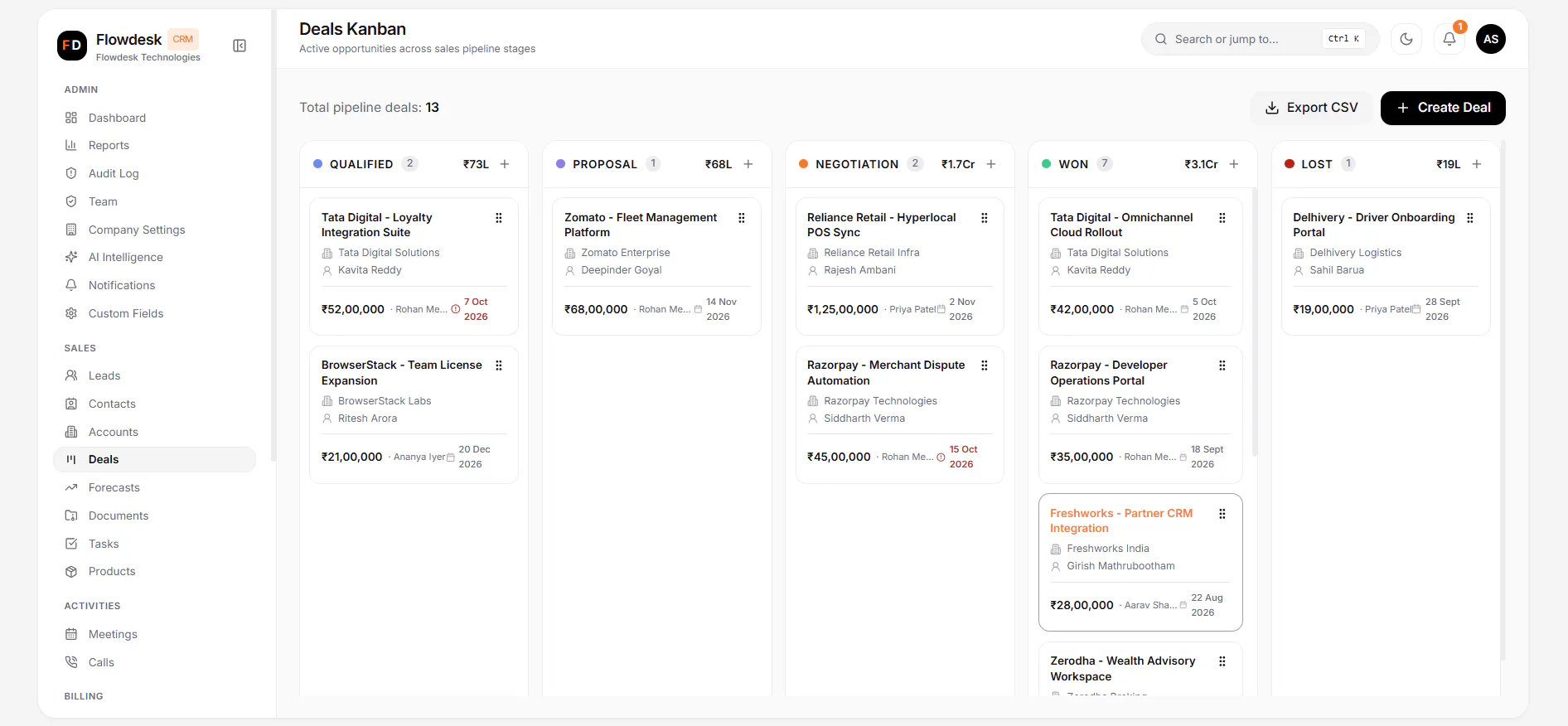Open options for Tata Digital Loyalty card

pyautogui.click(x=499, y=218)
